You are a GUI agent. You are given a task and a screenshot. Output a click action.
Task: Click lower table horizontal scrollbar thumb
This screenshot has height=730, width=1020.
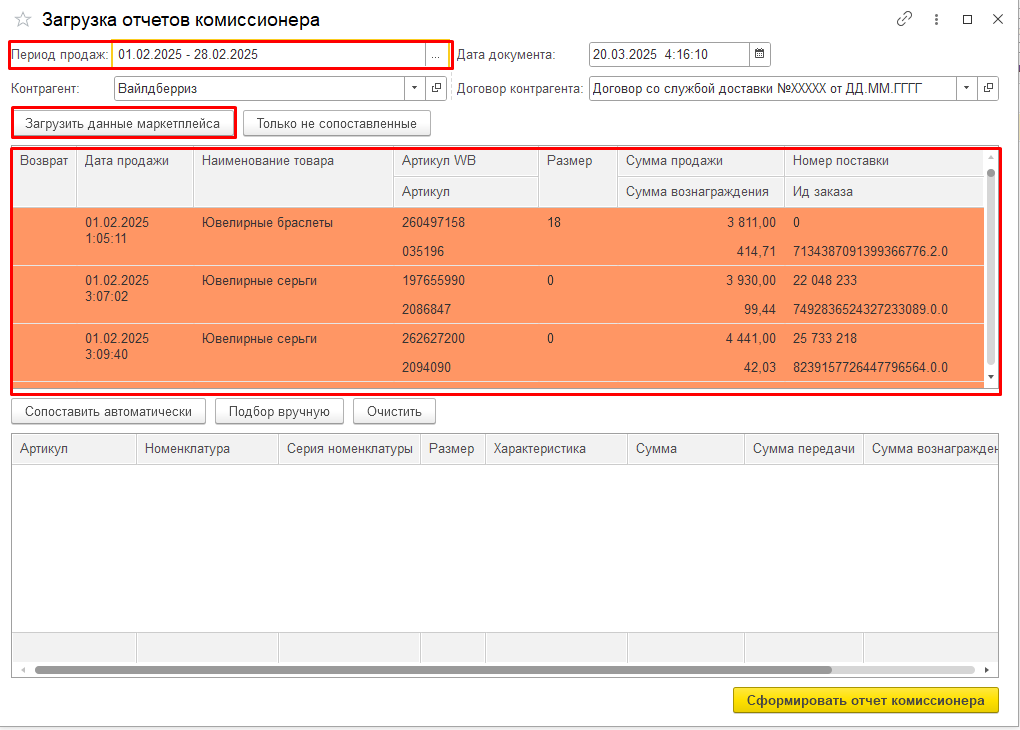tap(433, 669)
